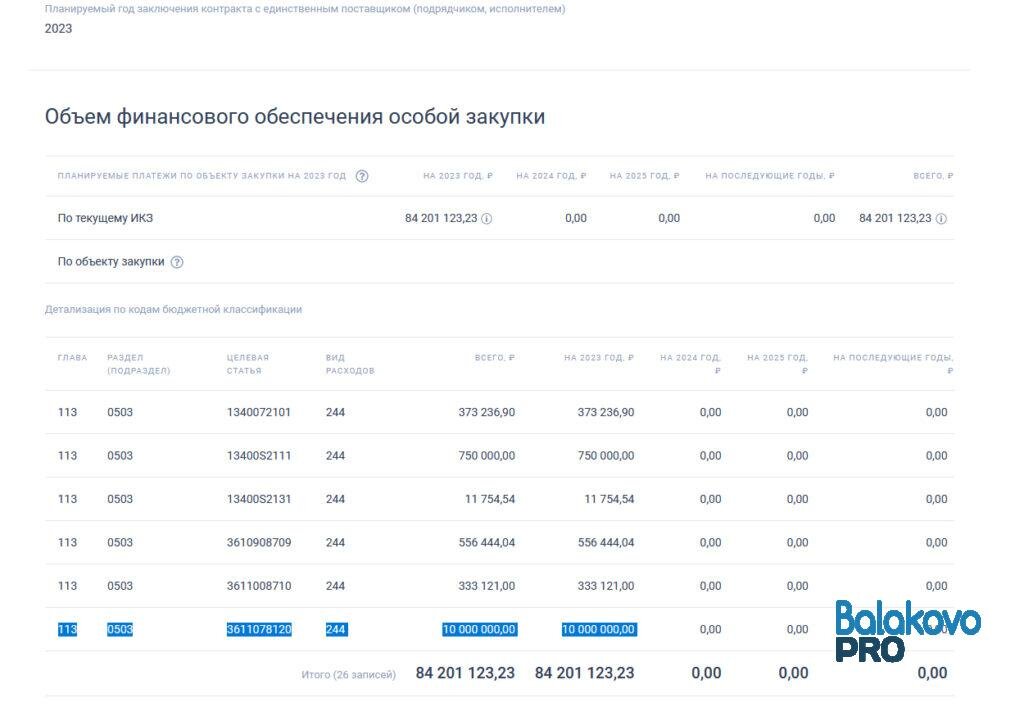Click 'РАЗДЕЛ (ПОДРАЗДЕЛ)' column header
The image size is (1024, 716).
click(x=138, y=364)
